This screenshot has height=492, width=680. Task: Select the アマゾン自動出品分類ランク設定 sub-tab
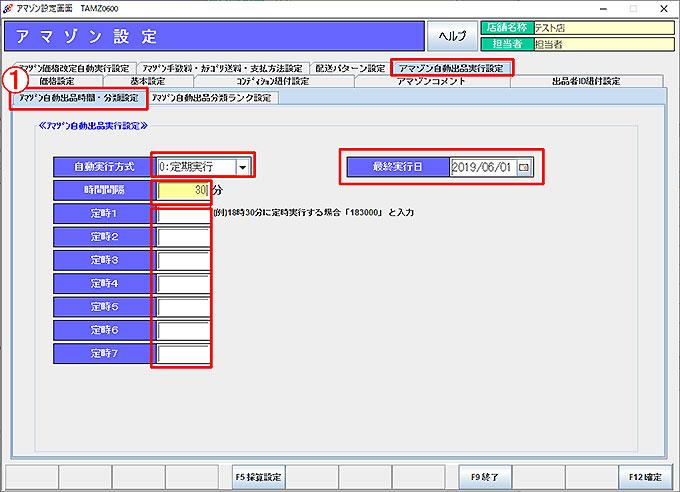point(212,98)
